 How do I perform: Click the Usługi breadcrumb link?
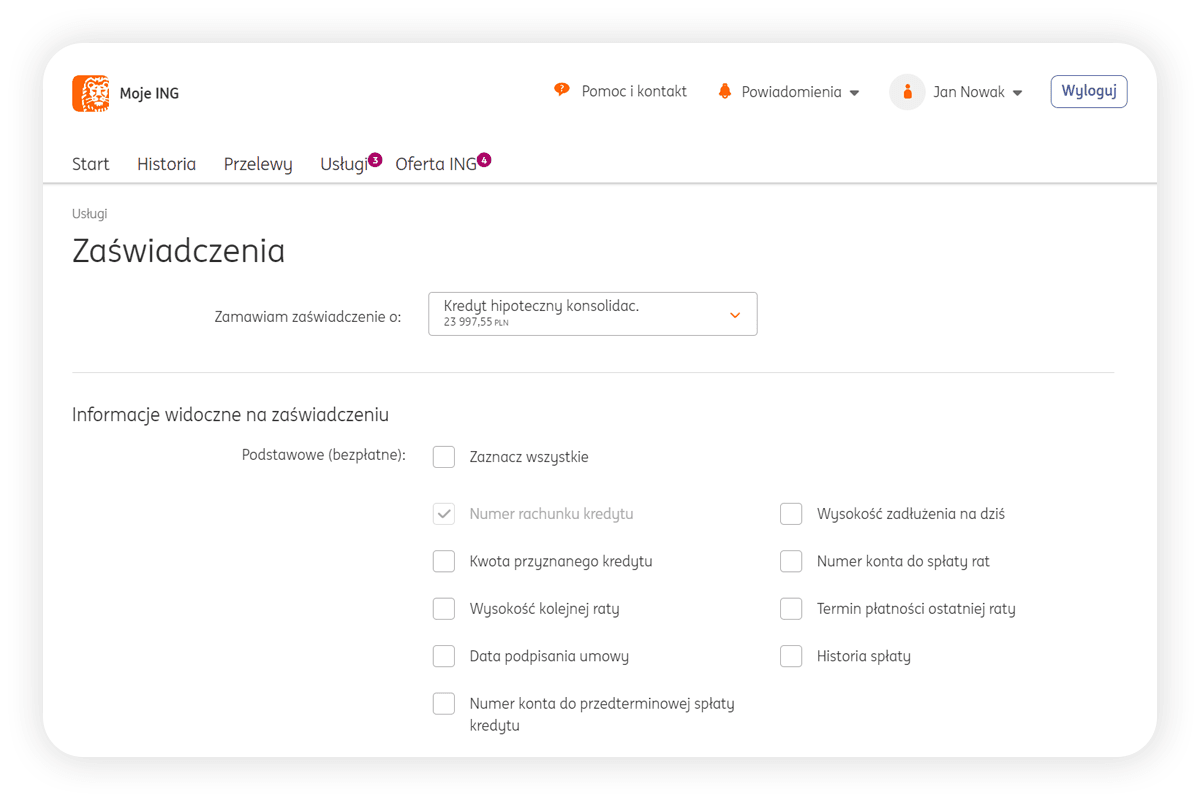pyautogui.click(x=89, y=214)
